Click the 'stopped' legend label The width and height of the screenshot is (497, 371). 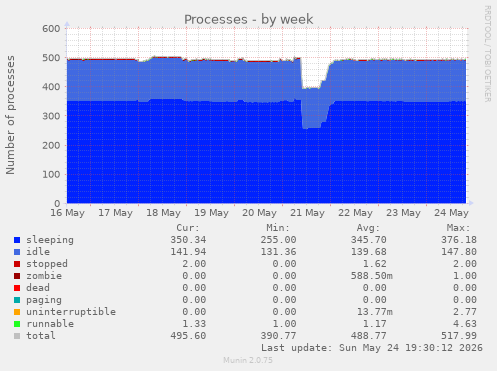pyautogui.click(x=47, y=264)
